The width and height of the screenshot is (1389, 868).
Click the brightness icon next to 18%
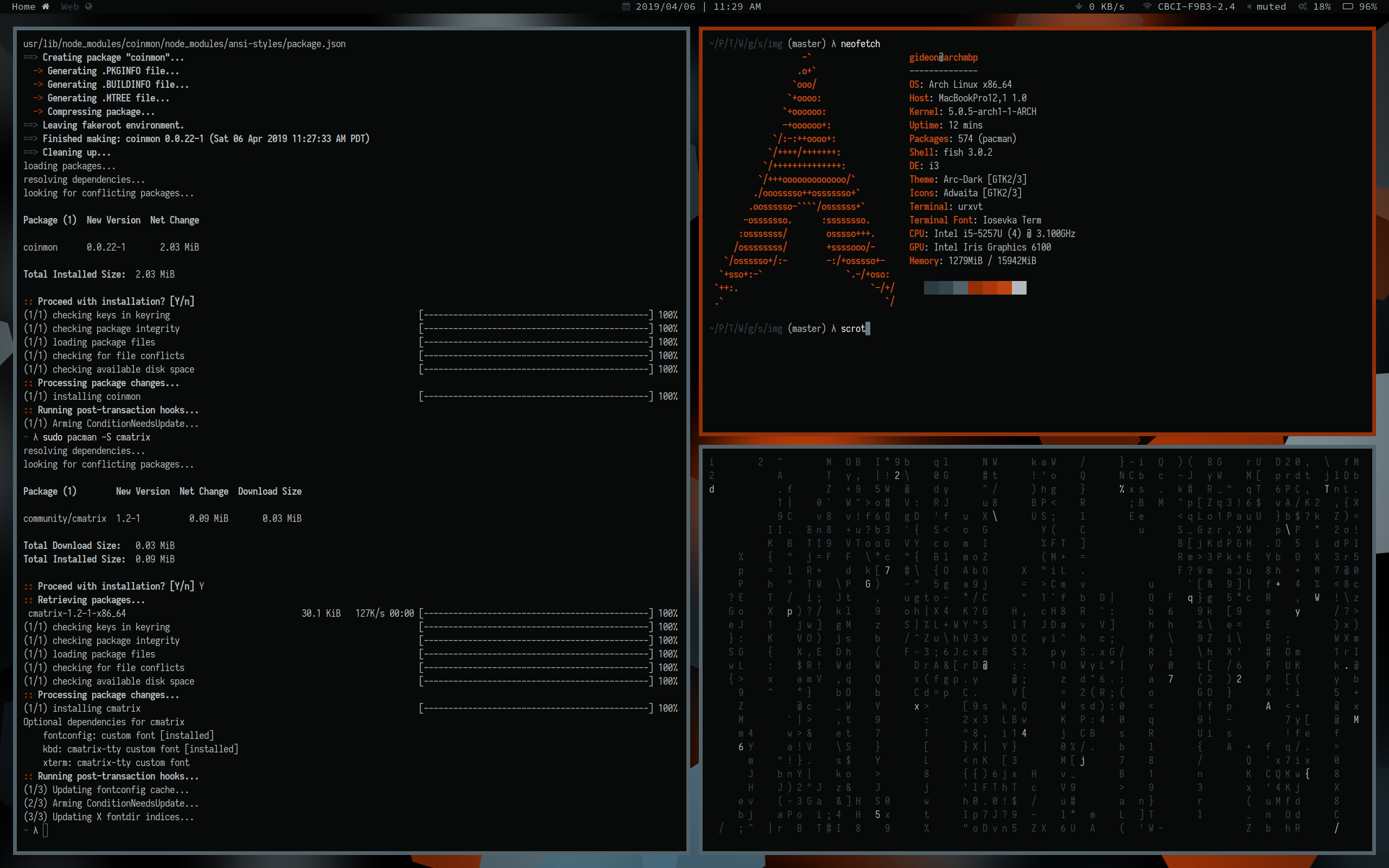[x=1303, y=7]
